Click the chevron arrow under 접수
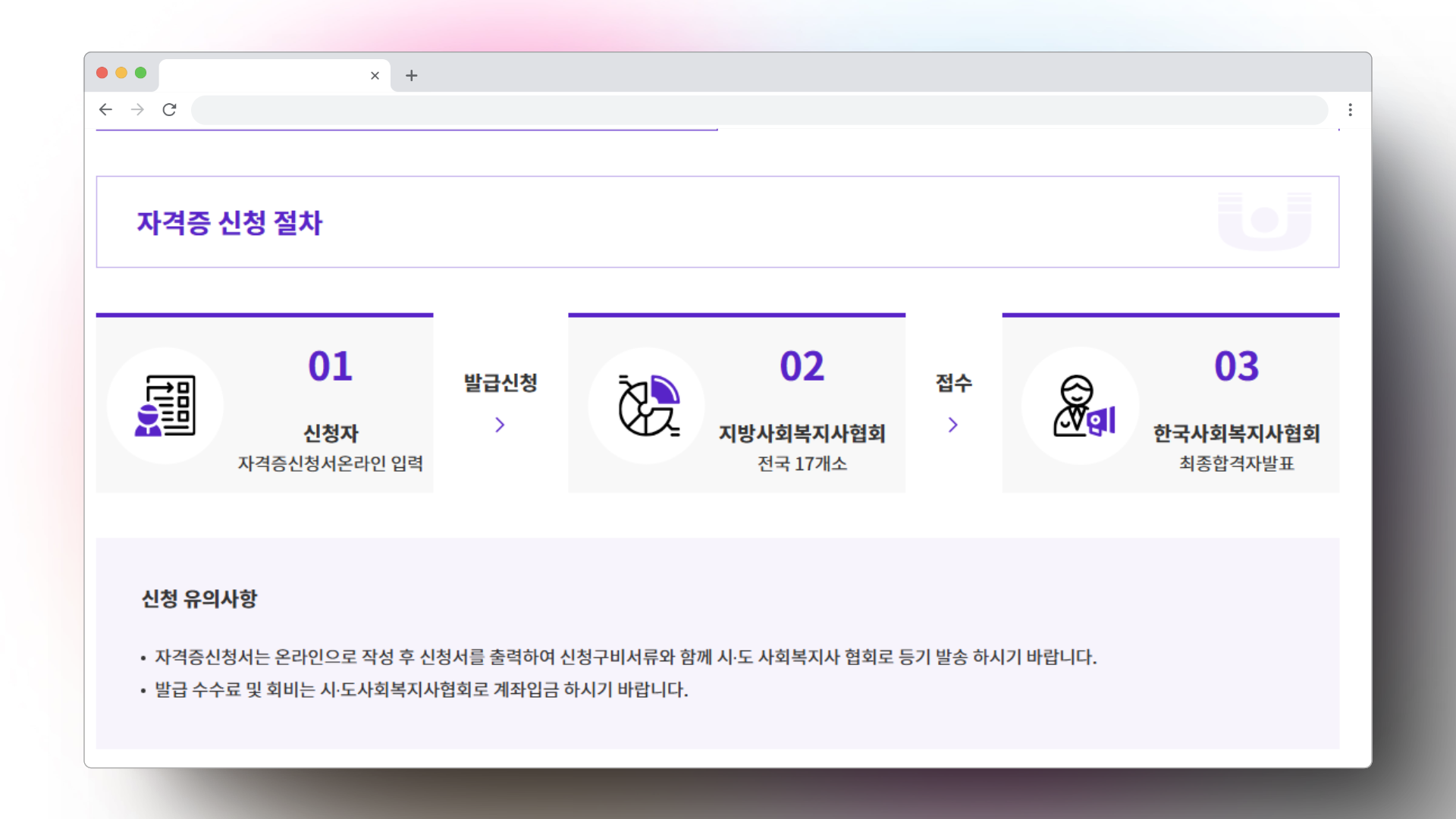The width and height of the screenshot is (1456, 819). 953,425
